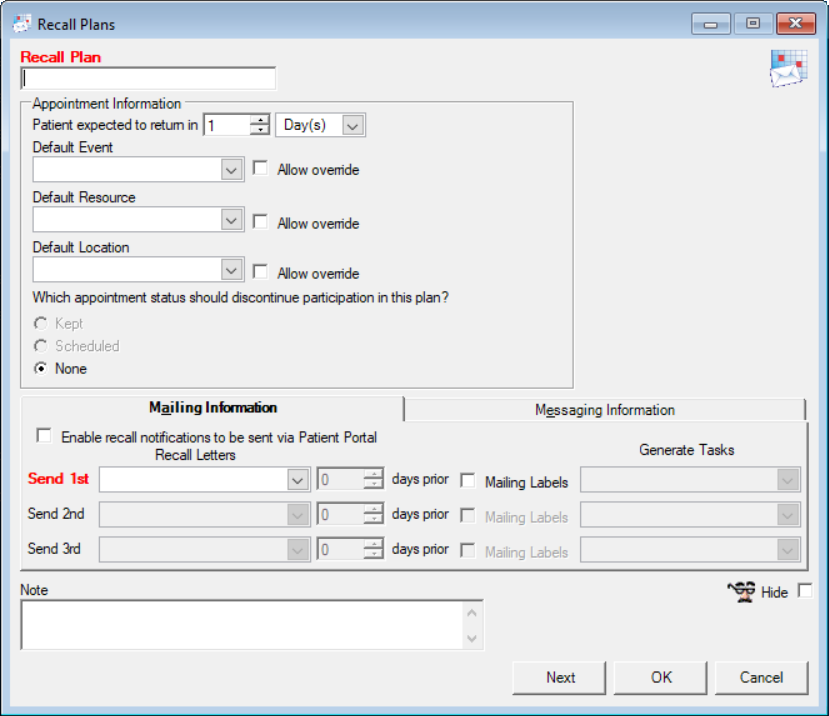Image resolution: width=829 pixels, height=716 pixels.
Task: Open Generate Tasks dropdown for Send 3rd
Action: 788,549
